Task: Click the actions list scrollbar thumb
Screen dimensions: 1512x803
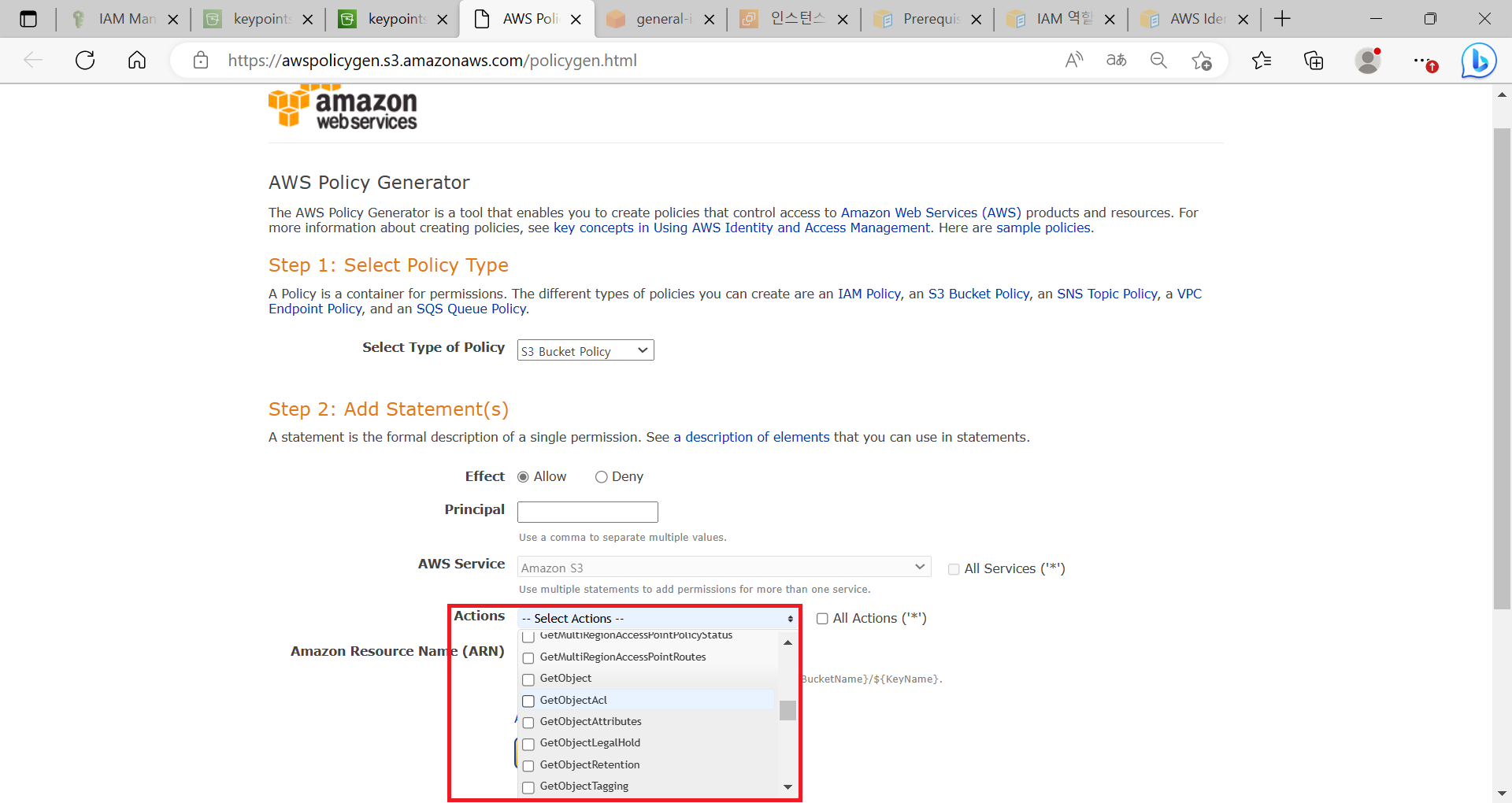Action: coord(787,710)
